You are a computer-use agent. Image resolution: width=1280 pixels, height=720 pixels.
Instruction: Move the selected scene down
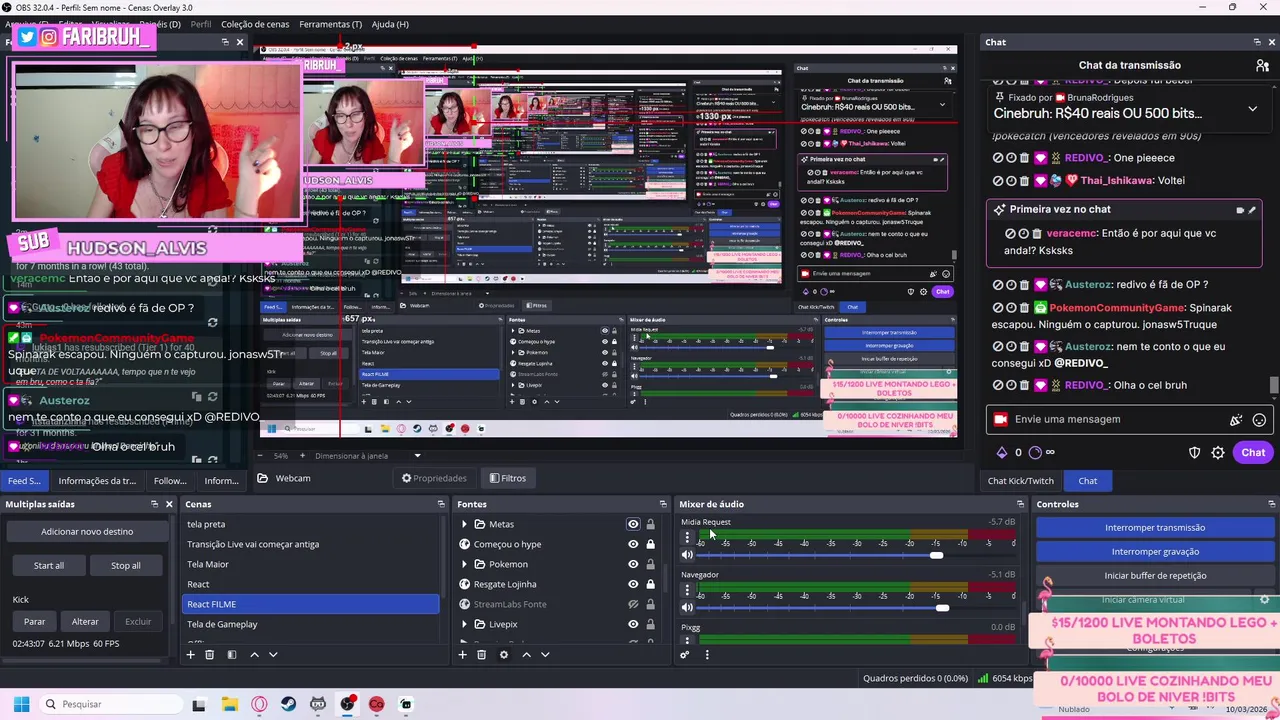click(273, 655)
